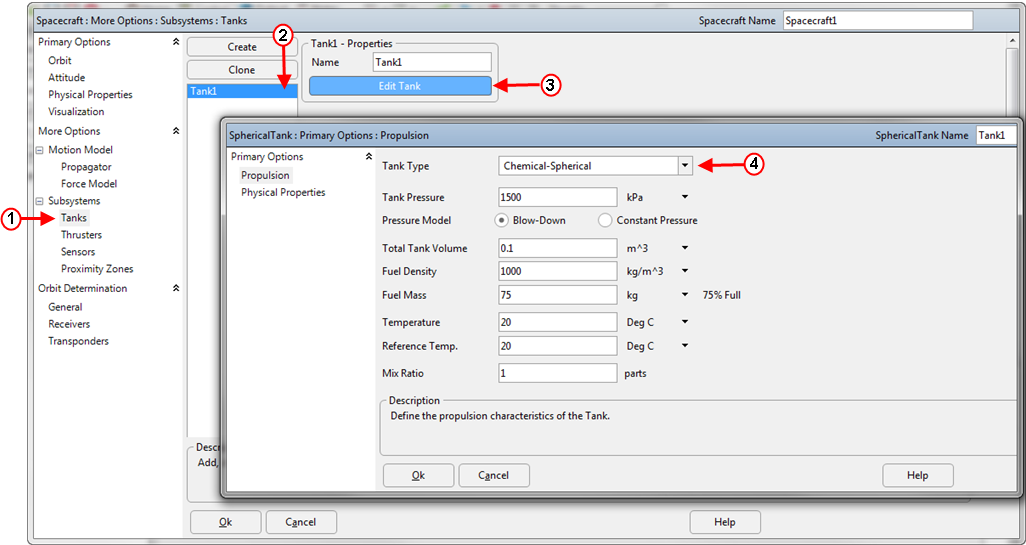This screenshot has width=1026, height=545.
Task: Open Spacecraft Physical Properties page
Action: click(x=90, y=94)
